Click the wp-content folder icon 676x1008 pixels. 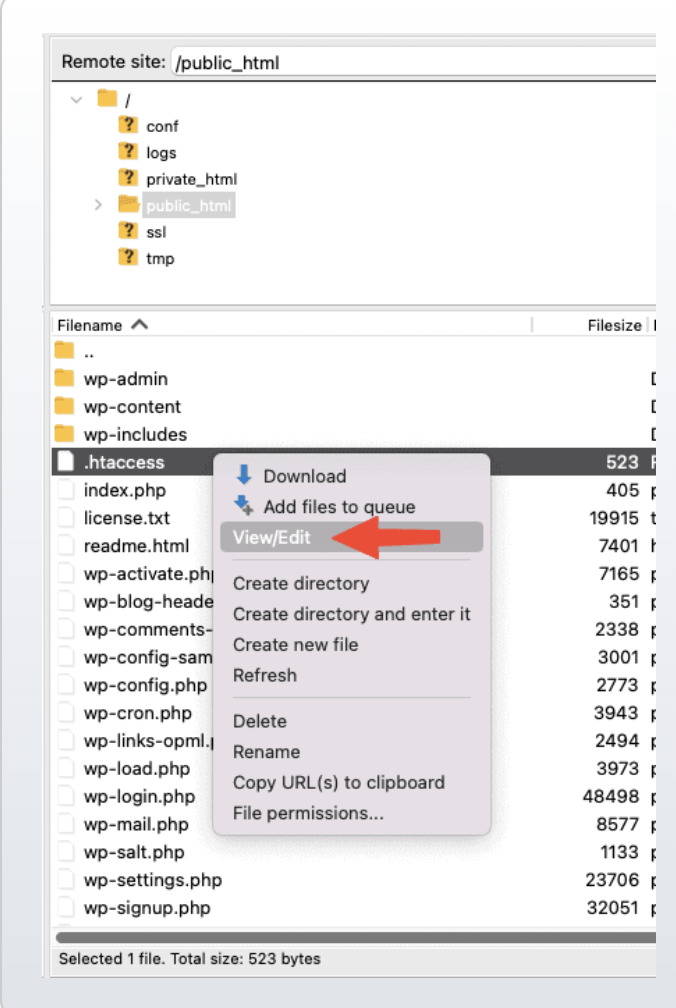coord(64,406)
